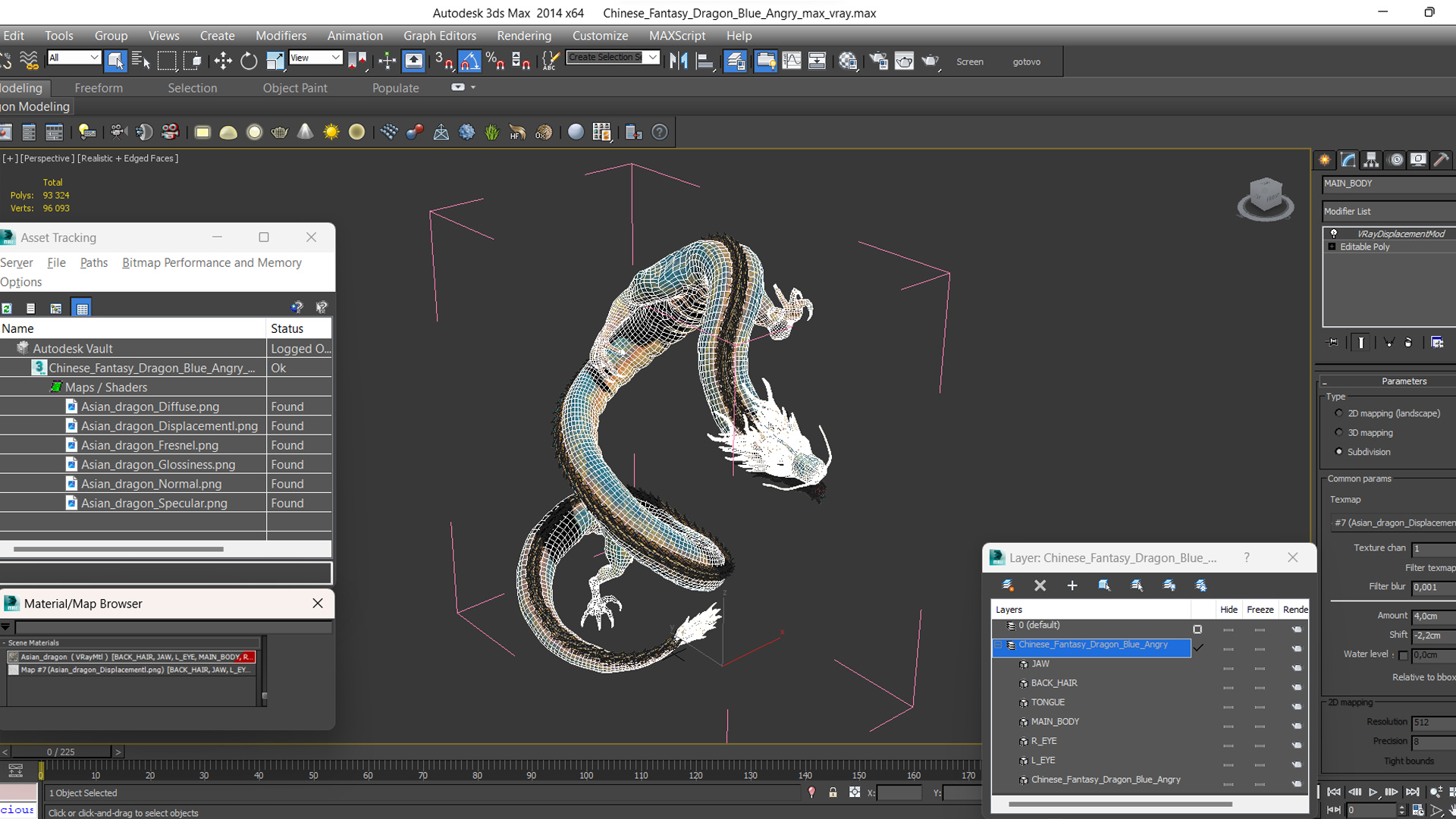Click the Align tool icon
Image resolution: width=1456 pixels, height=819 pixels.
[704, 61]
